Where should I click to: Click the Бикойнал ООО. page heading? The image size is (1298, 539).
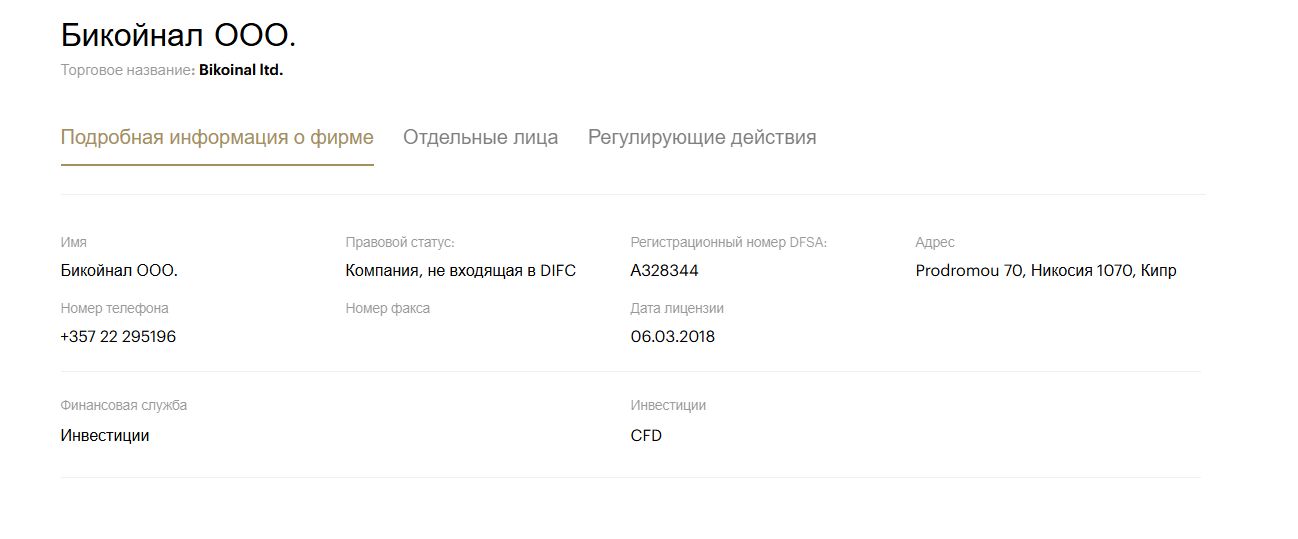coord(179,35)
